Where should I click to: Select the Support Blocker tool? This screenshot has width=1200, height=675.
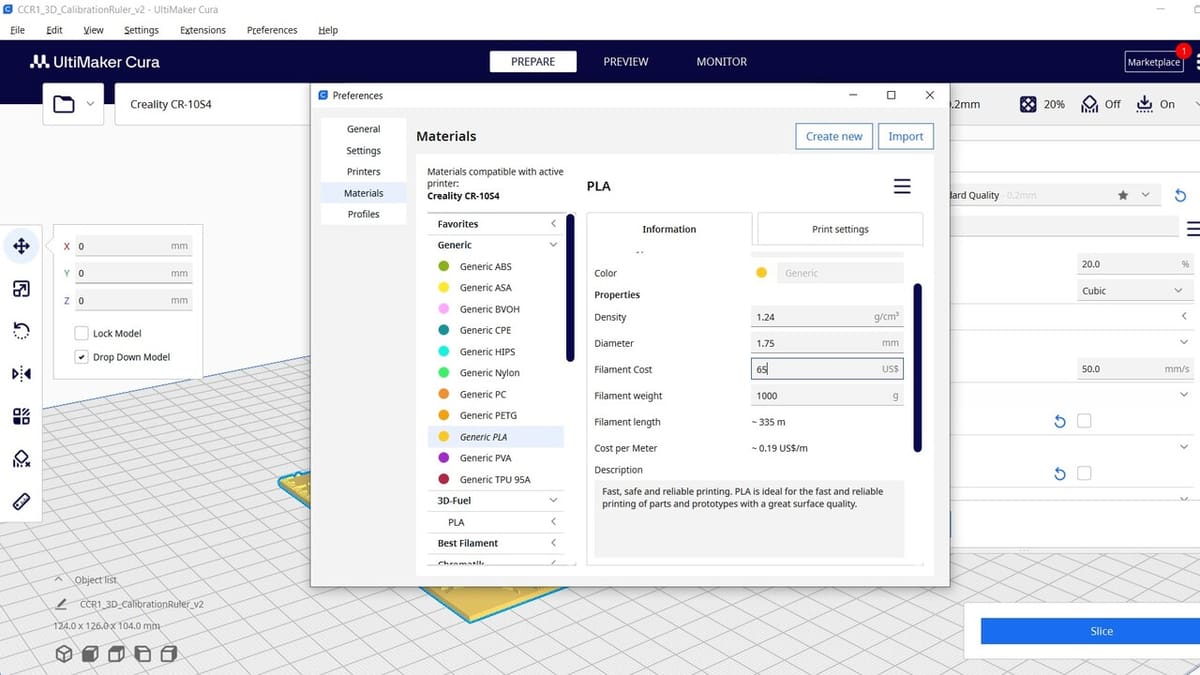point(21,458)
